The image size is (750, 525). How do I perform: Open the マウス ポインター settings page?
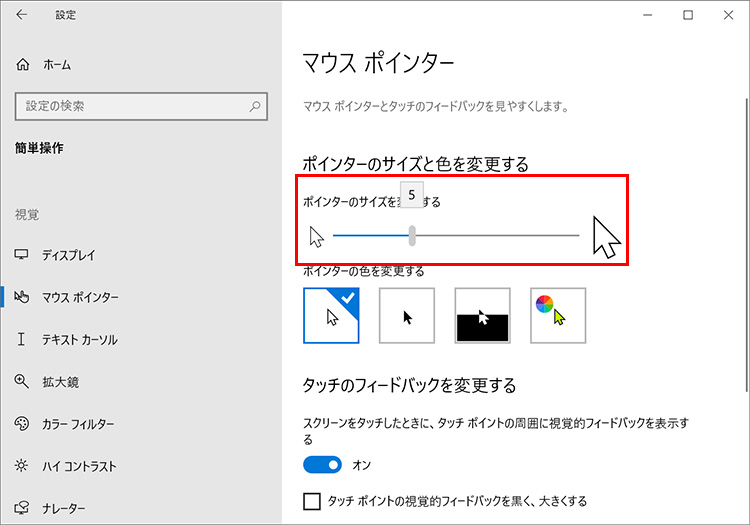point(80,297)
